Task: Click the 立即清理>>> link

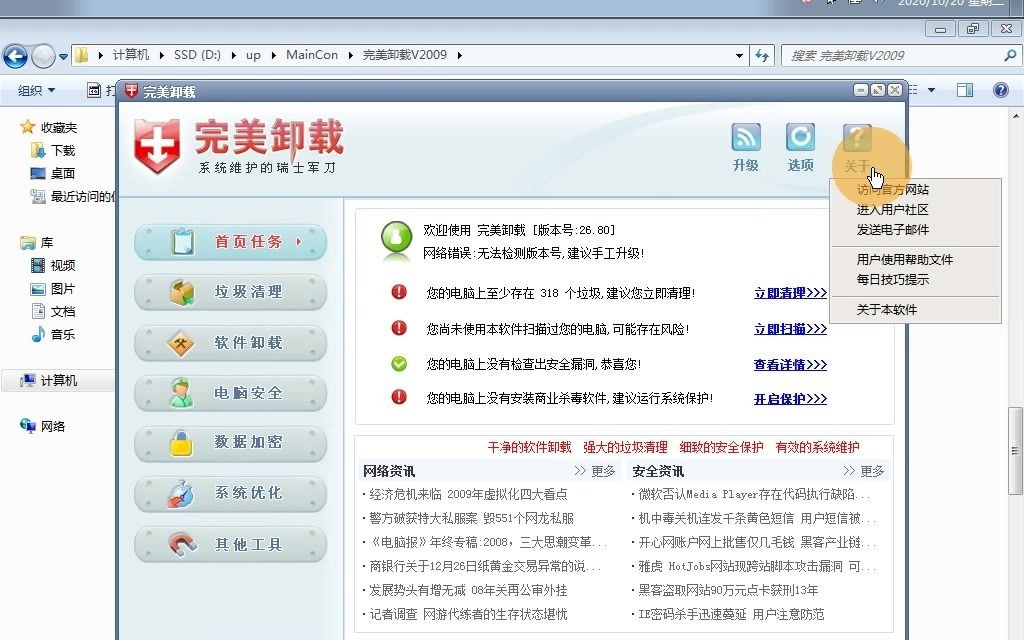Action: tap(789, 292)
